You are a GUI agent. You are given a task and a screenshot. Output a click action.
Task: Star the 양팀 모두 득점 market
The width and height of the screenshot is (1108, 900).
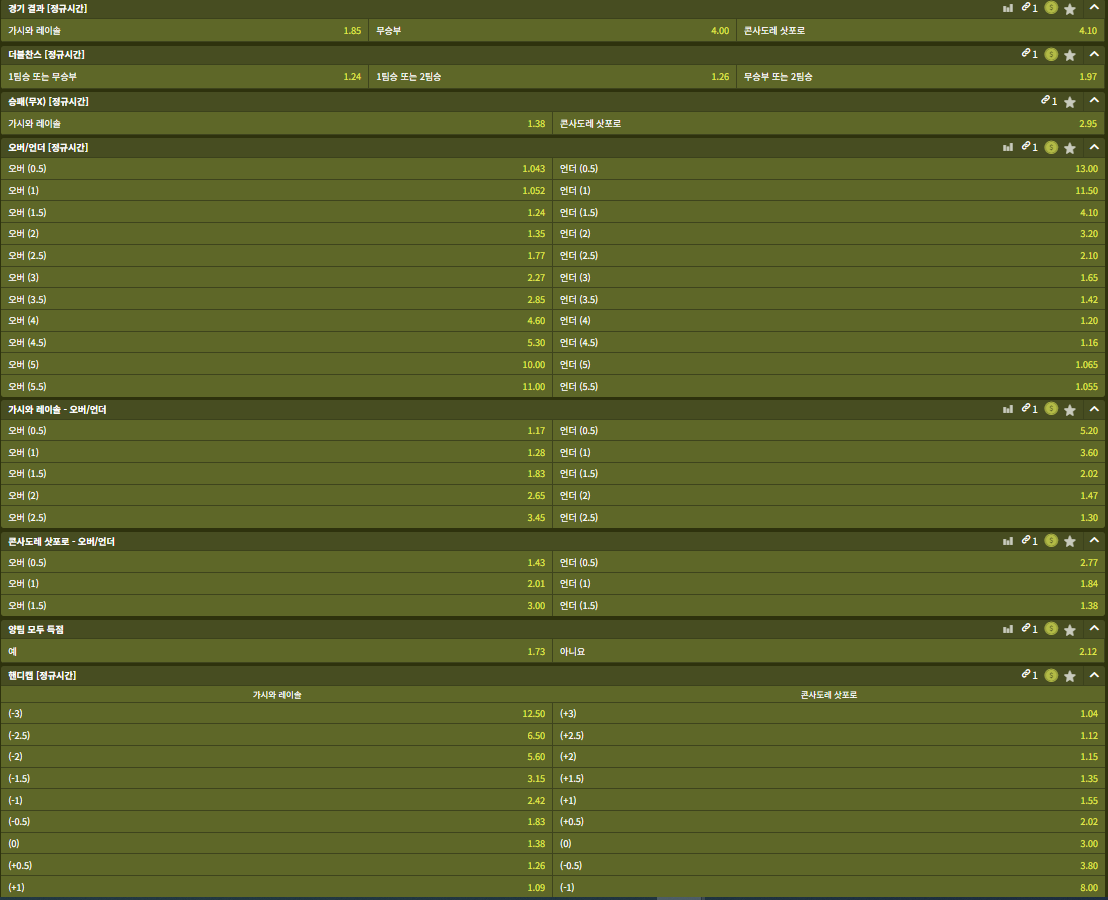click(x=1070, y=629)
